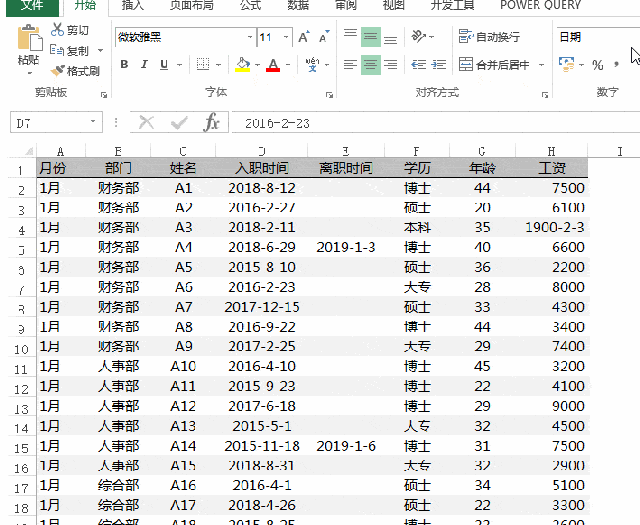Switch to Data (数据) tab

298,5
